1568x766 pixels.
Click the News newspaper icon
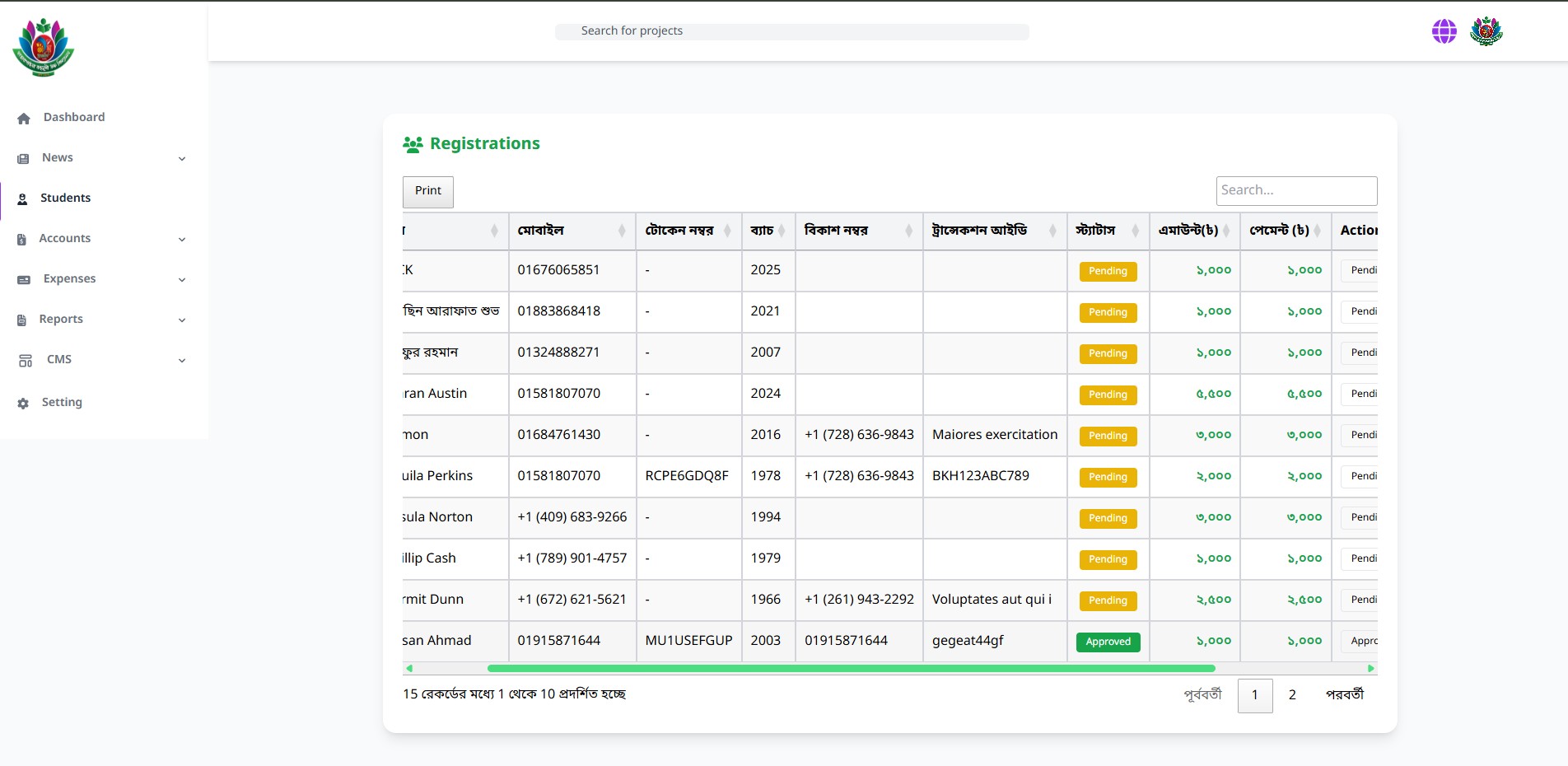(23, 158)
